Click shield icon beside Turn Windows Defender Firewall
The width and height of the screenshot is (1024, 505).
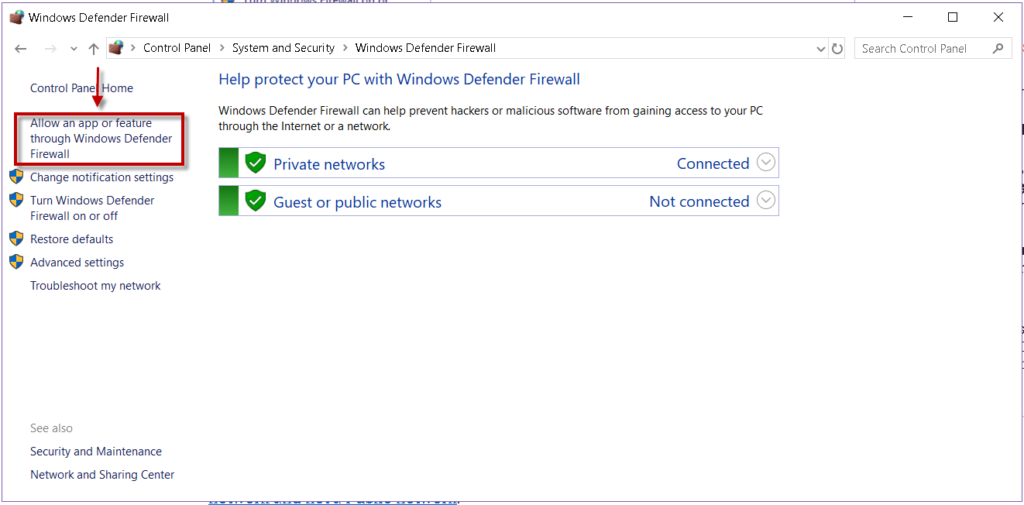coord(16,200)
